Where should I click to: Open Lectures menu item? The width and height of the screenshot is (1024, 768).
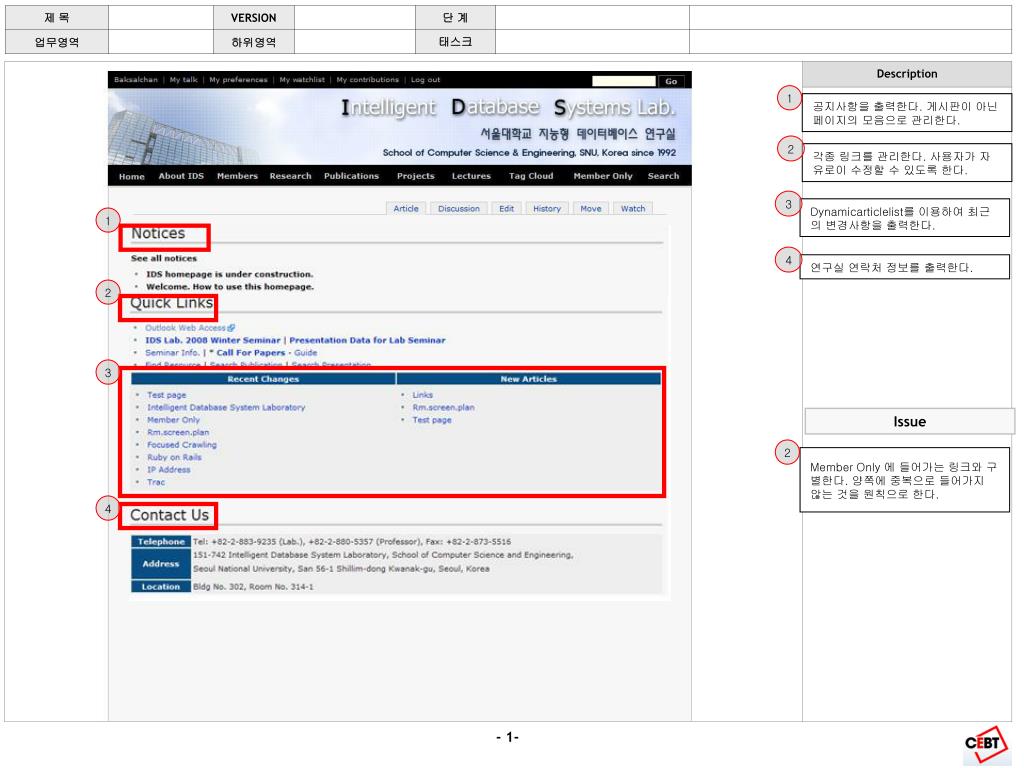tap(471, 176)
